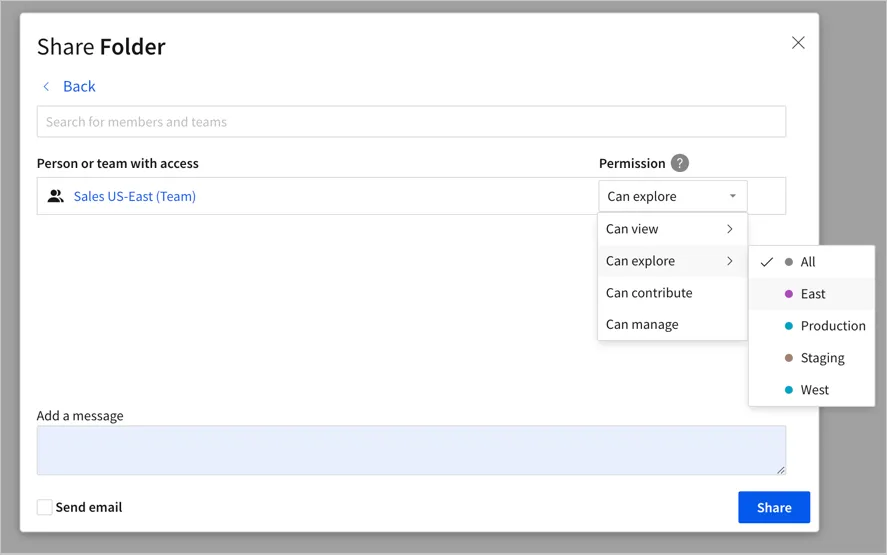Click the checkmark next to All
Screen dimensions: 887x555
pyautogui.click(x=767, y=262)
